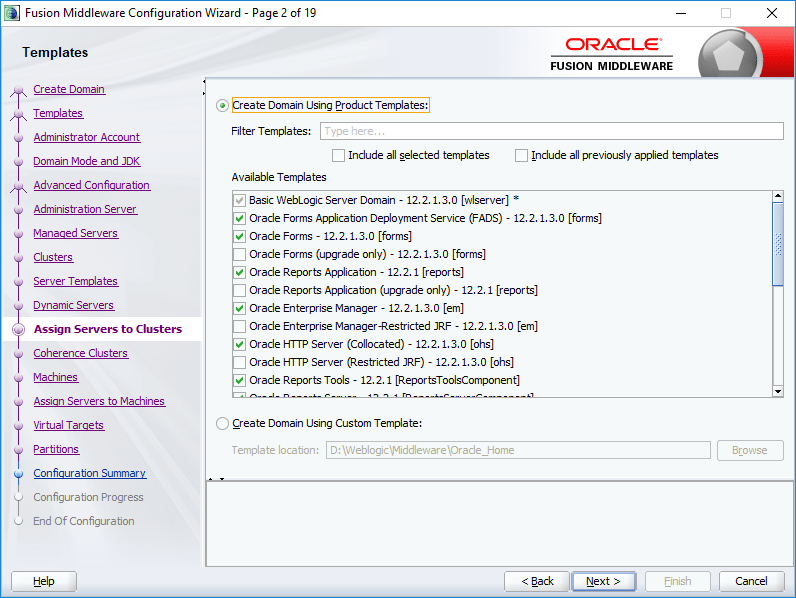This screenshot has width=796, height=598.
Task: Select Create Domain Using Product Templates radio
Action: [222, 106]
